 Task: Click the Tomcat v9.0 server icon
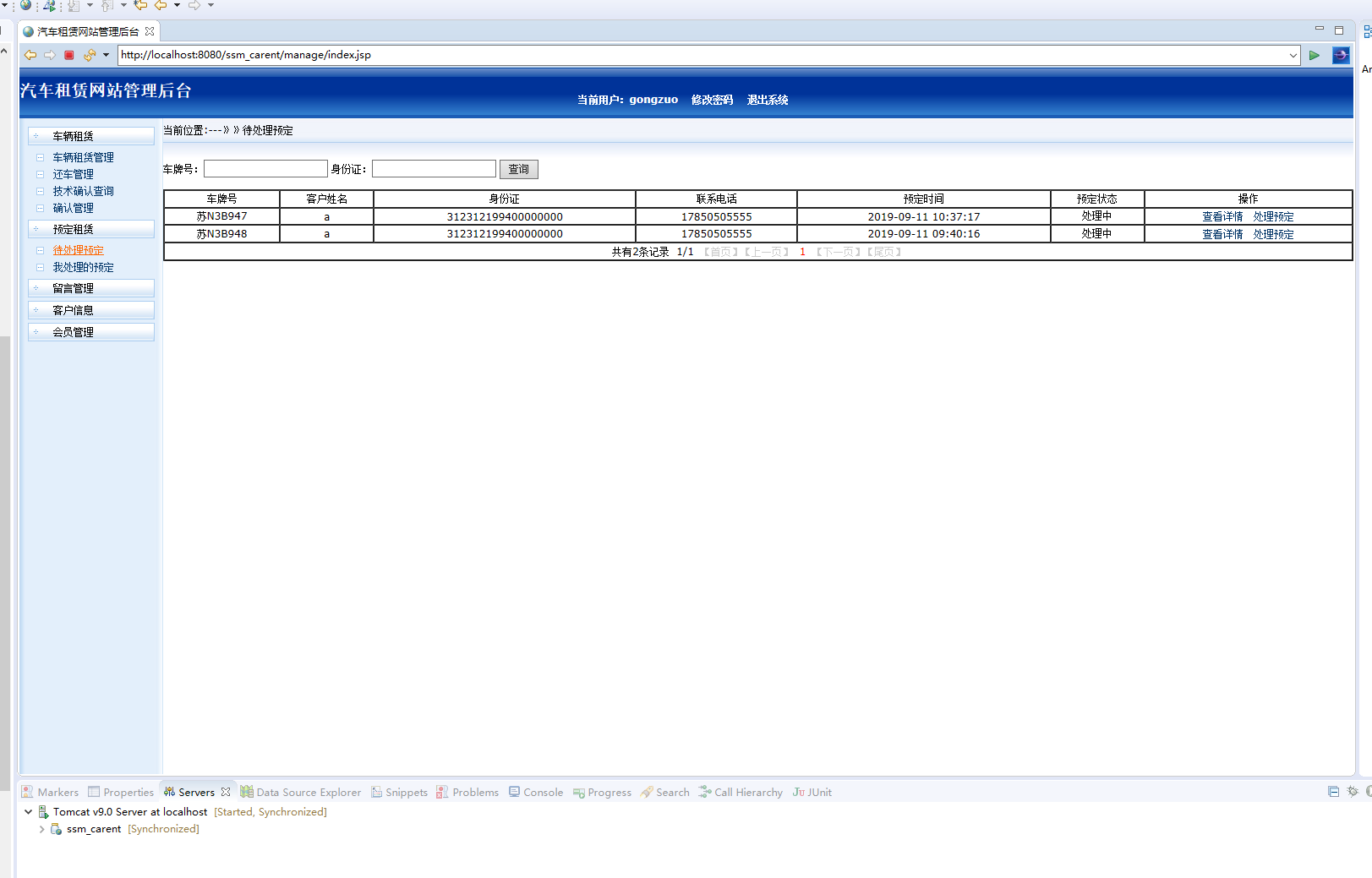tap(44, 812)
